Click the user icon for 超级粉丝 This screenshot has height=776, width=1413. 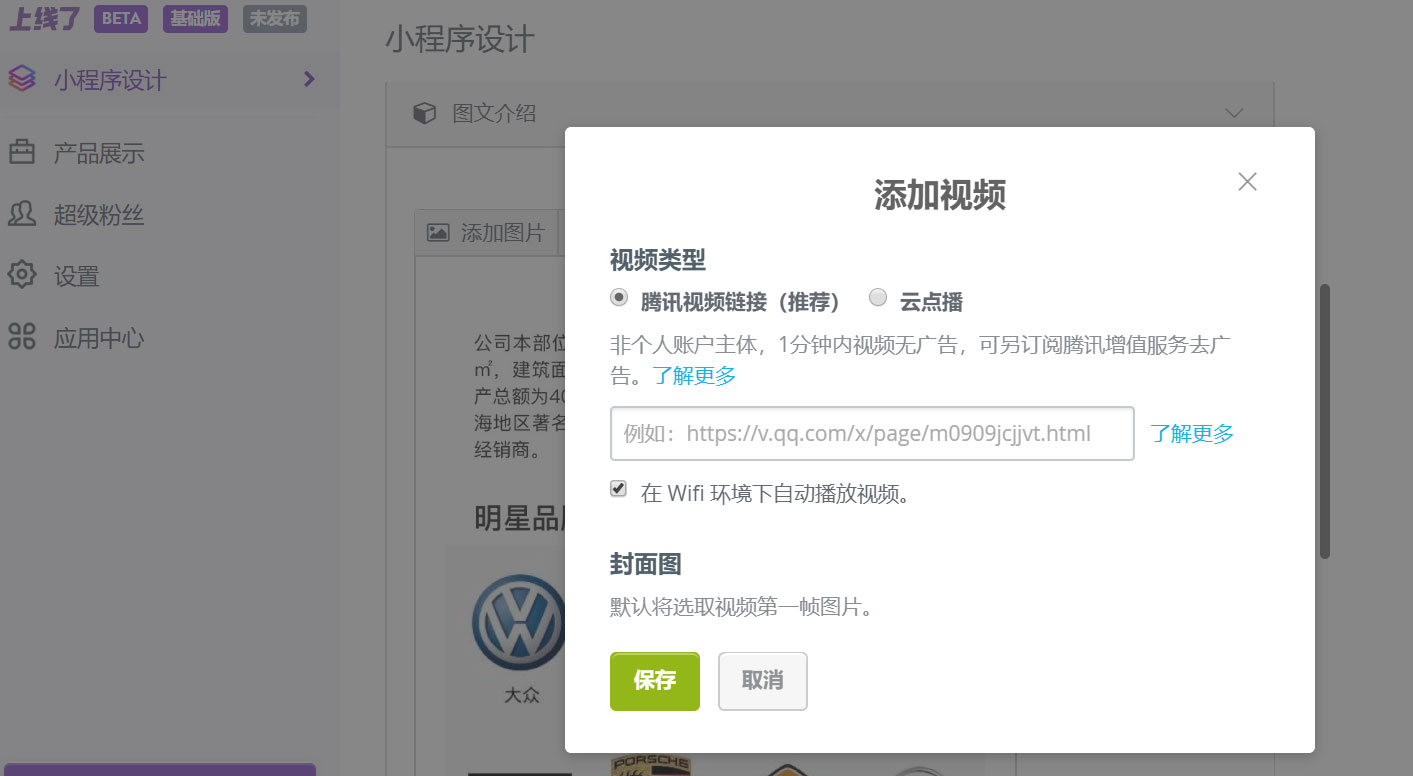pos(22,214)
